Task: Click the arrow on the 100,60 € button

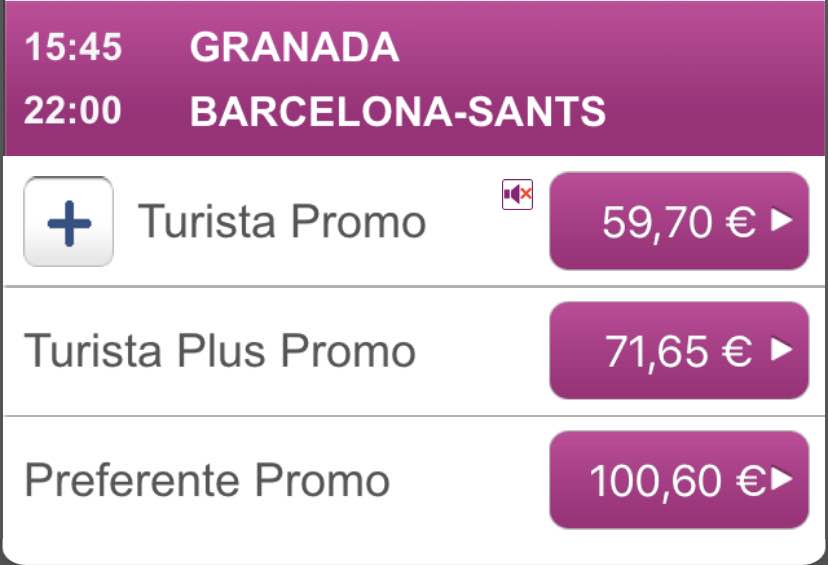Action: click(782, 478)
